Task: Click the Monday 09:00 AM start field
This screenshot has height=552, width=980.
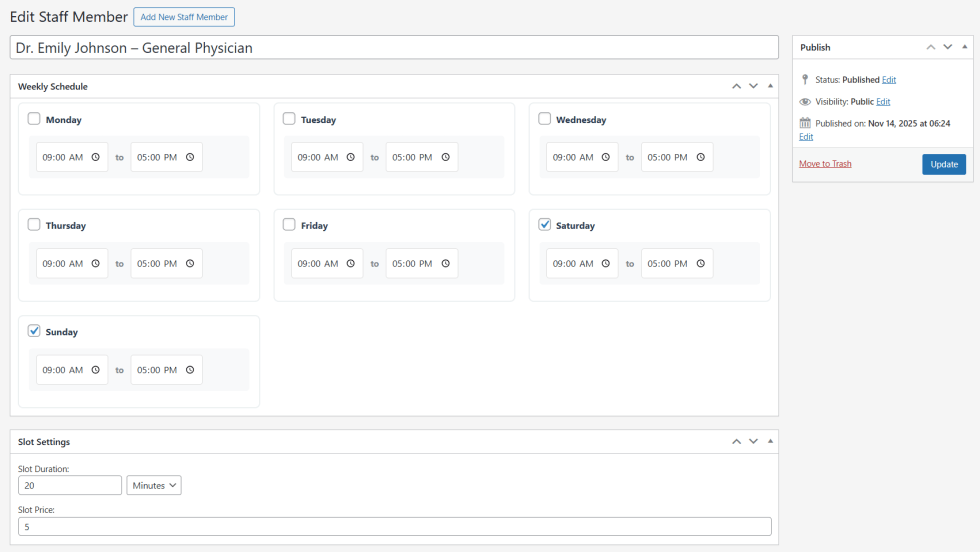Action: click(x=72, y=158)
